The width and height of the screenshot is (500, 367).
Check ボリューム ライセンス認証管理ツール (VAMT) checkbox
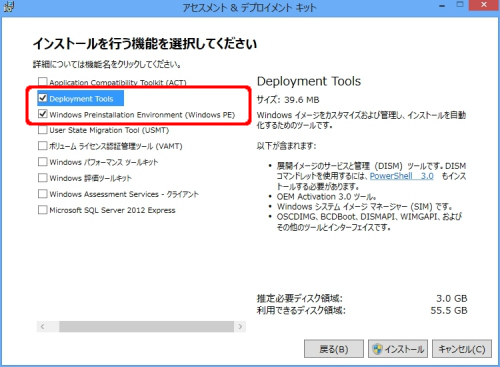43,146
